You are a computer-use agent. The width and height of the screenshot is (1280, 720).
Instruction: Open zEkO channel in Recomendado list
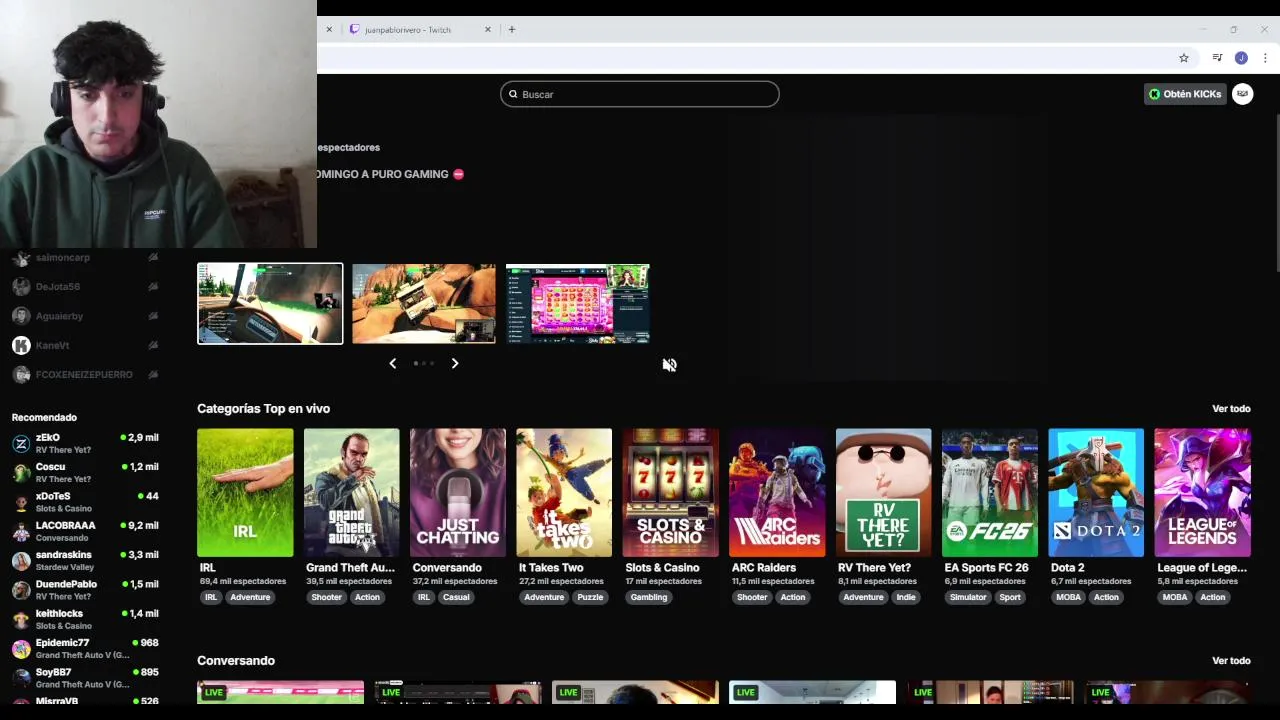click(85, 444)
